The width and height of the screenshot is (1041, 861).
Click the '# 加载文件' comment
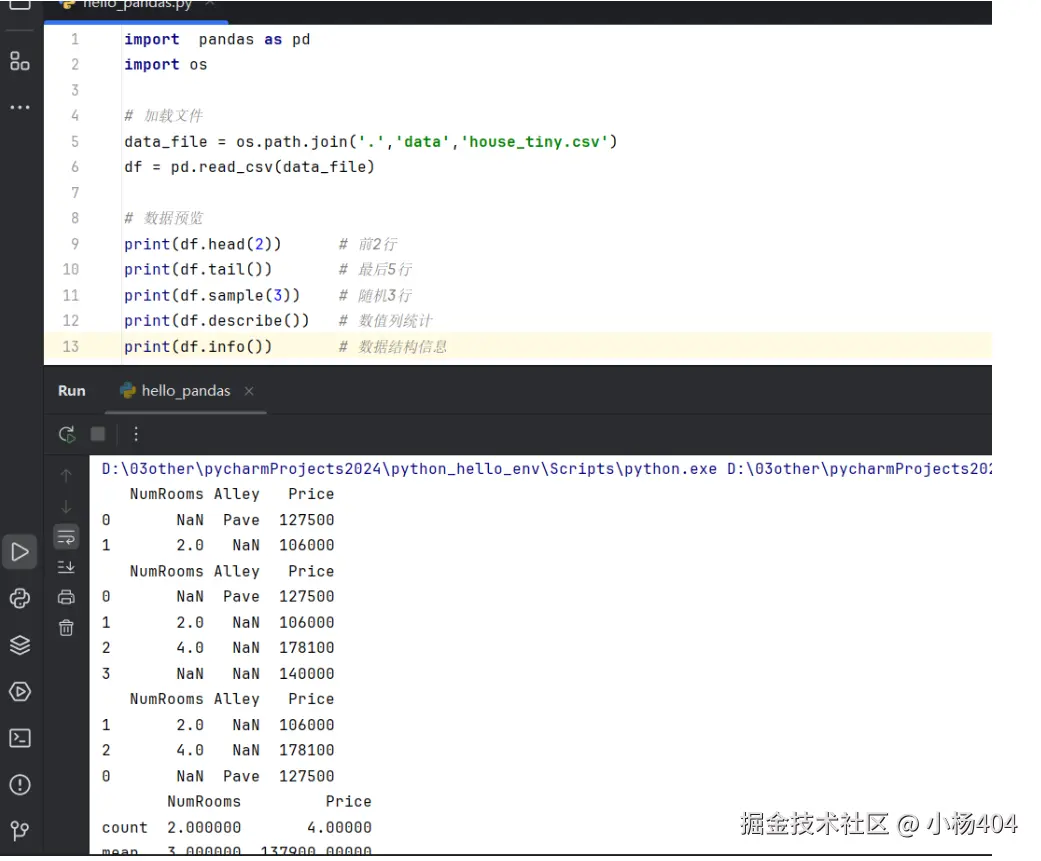pos(163,116)
